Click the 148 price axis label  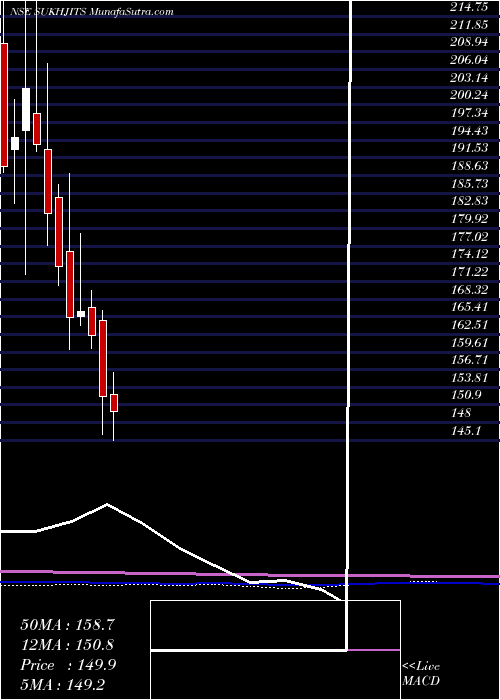pos(463,413)
